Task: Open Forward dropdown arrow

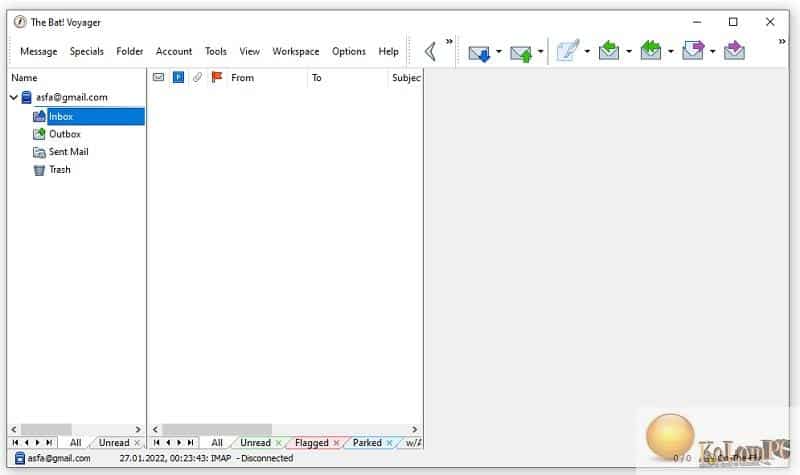Action: (x=713, y=52)
